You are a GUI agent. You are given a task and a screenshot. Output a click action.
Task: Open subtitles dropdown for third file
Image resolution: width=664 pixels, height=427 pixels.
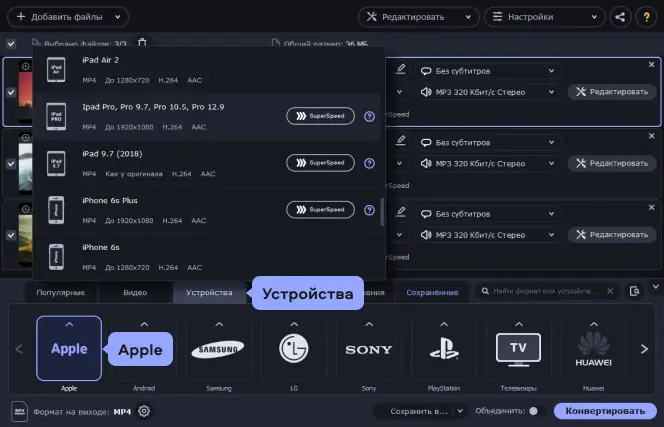coord(488,214)
